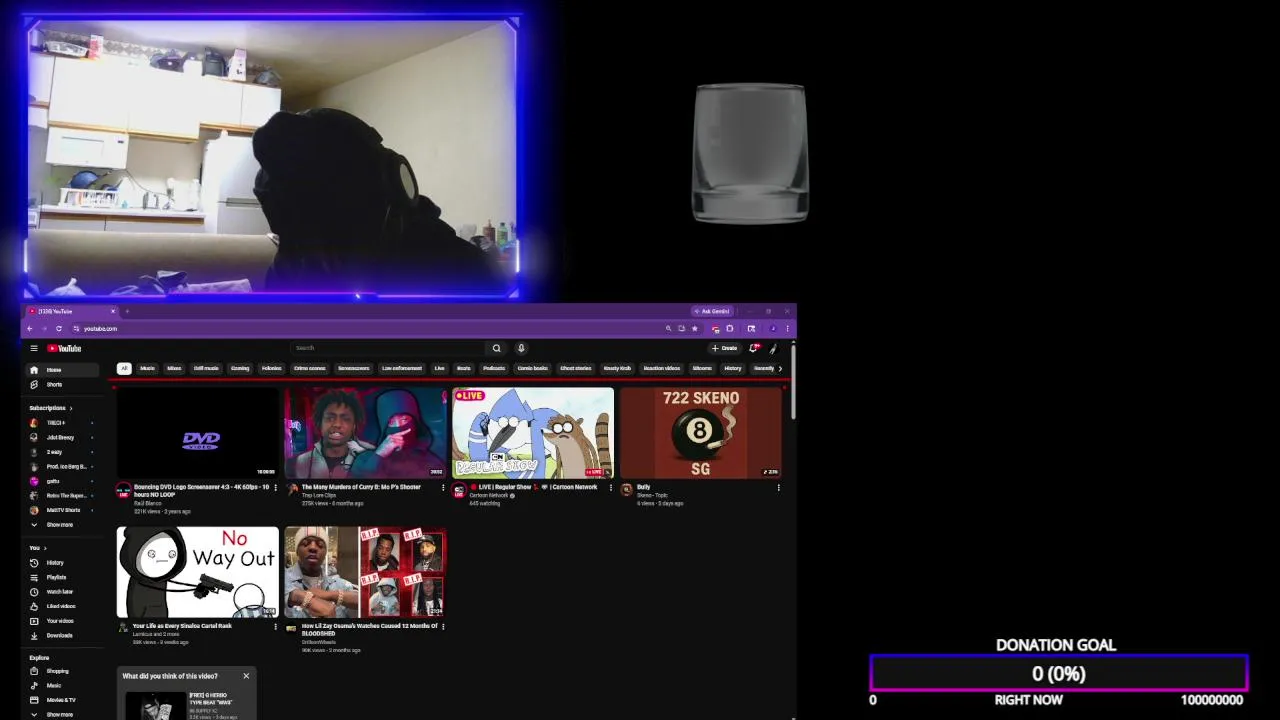Click the browser back arrow
The image size is (1280, 720).
coord(30,328)
